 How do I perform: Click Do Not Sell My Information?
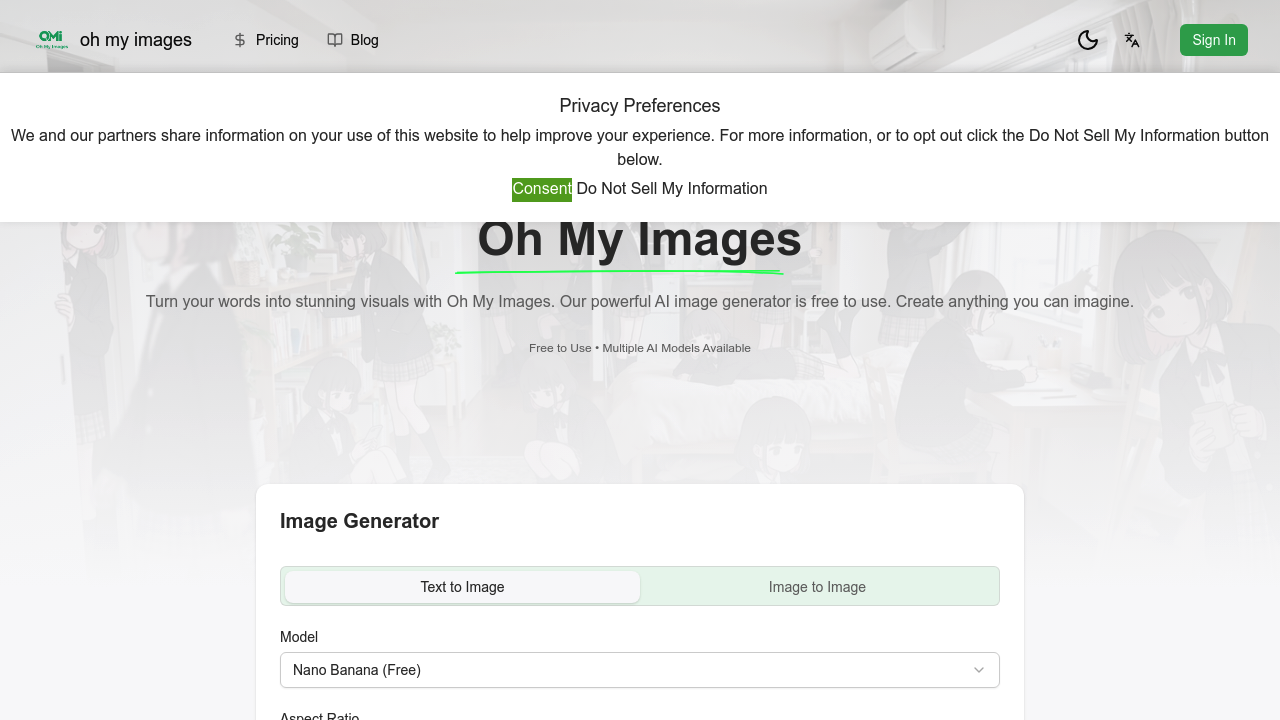(x=672, y=189)
